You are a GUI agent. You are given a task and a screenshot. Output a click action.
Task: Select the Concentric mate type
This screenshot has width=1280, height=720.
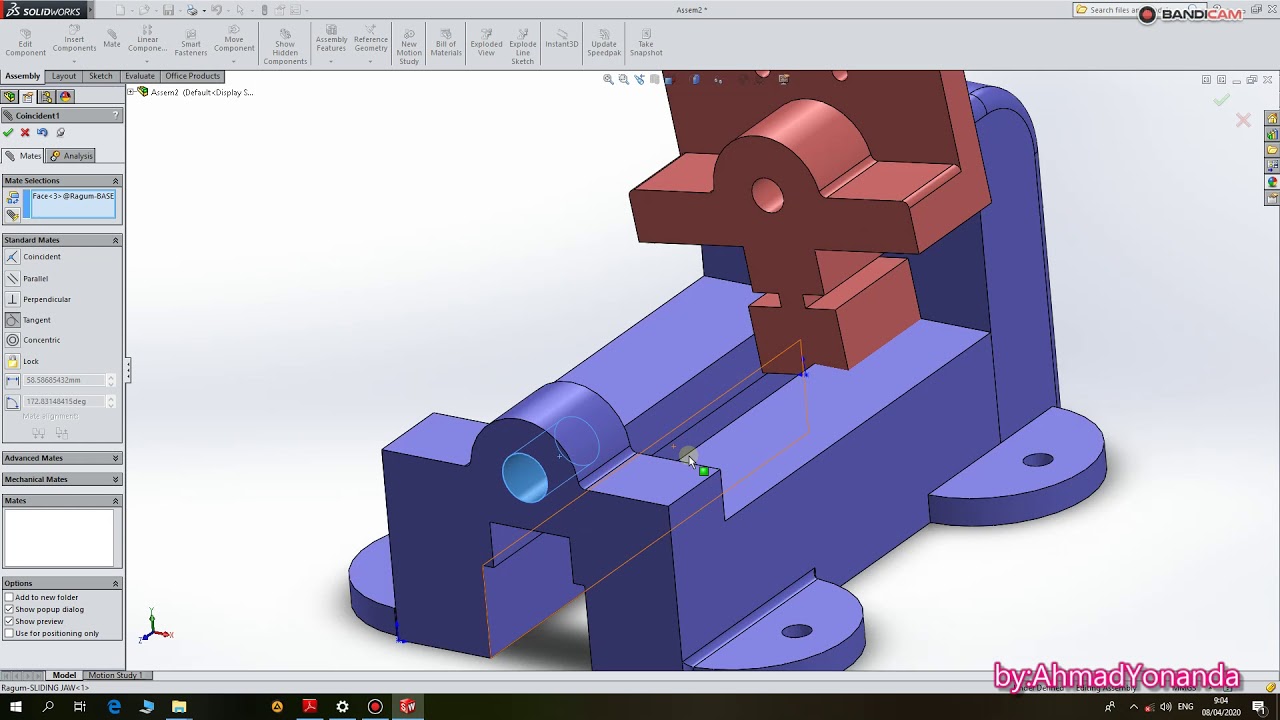point(33,340)
